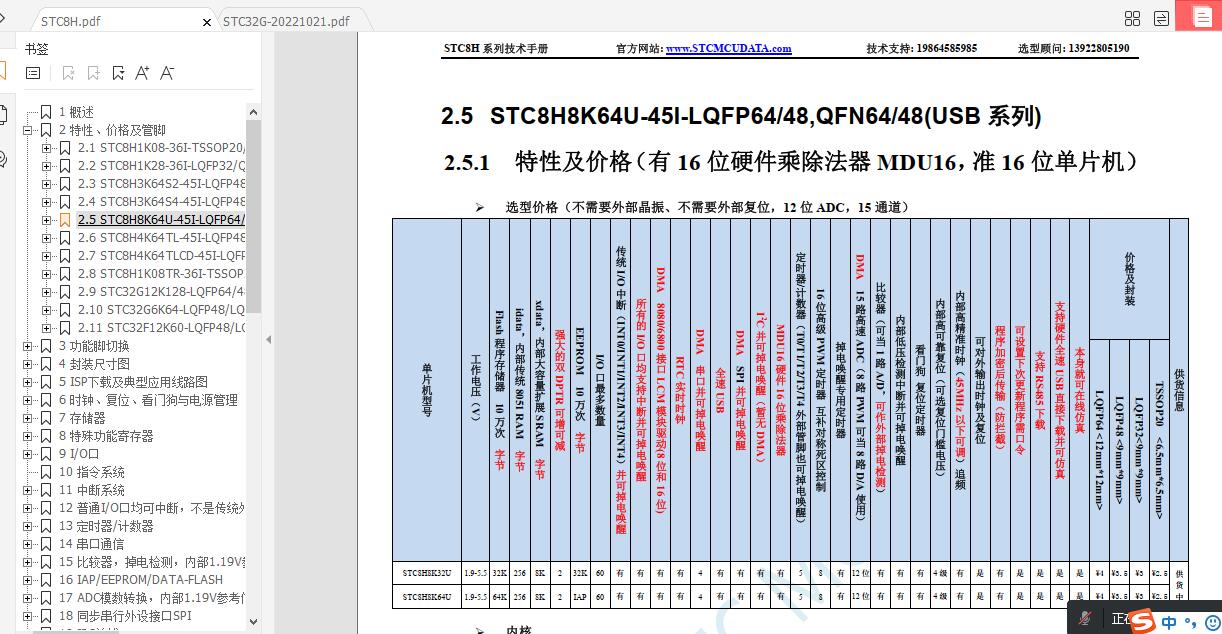Expand the 2.1 STC8H1K08-36I-TSSOP20 node
The image size is (1222, 634).
point(46,148)
